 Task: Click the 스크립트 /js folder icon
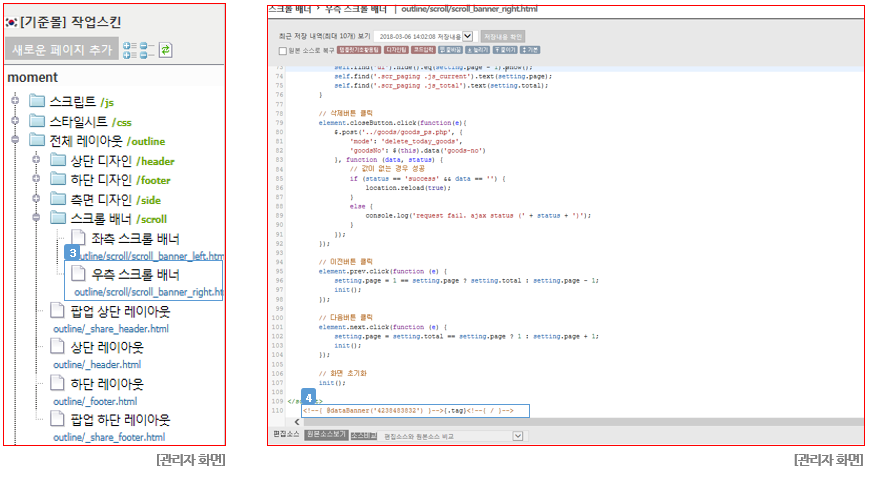(37, 101)
